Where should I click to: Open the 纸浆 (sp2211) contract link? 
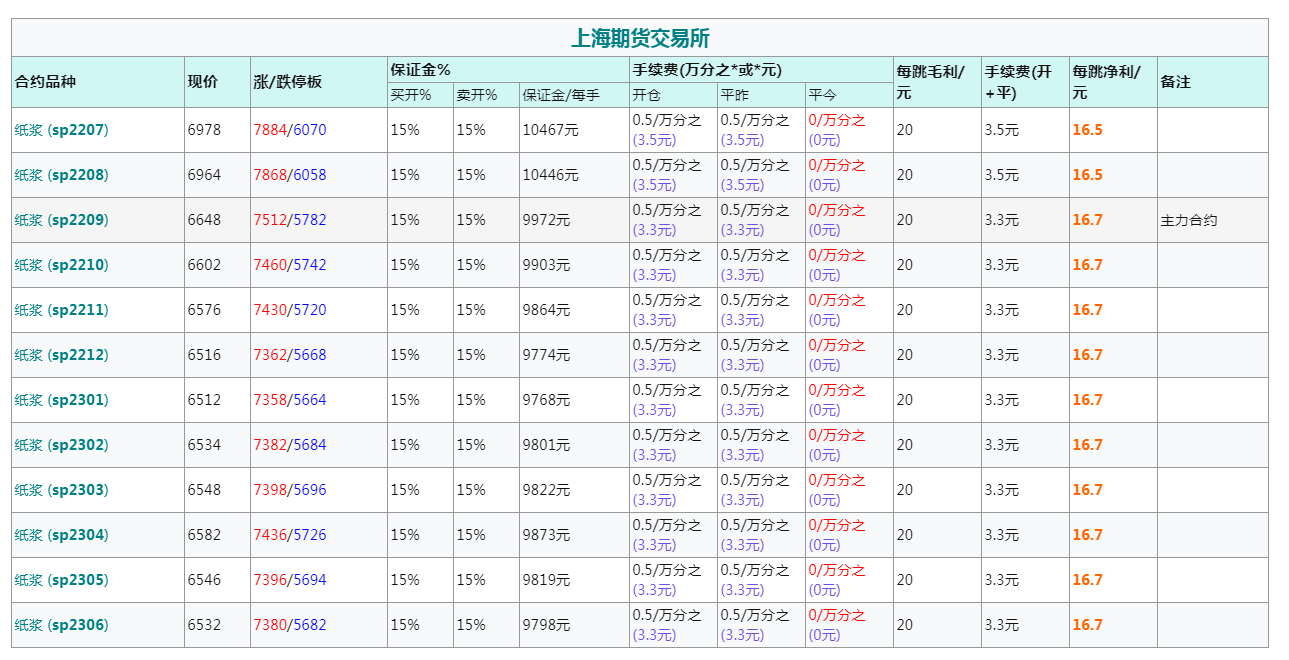pyautogui.click(x=61, y=310)
